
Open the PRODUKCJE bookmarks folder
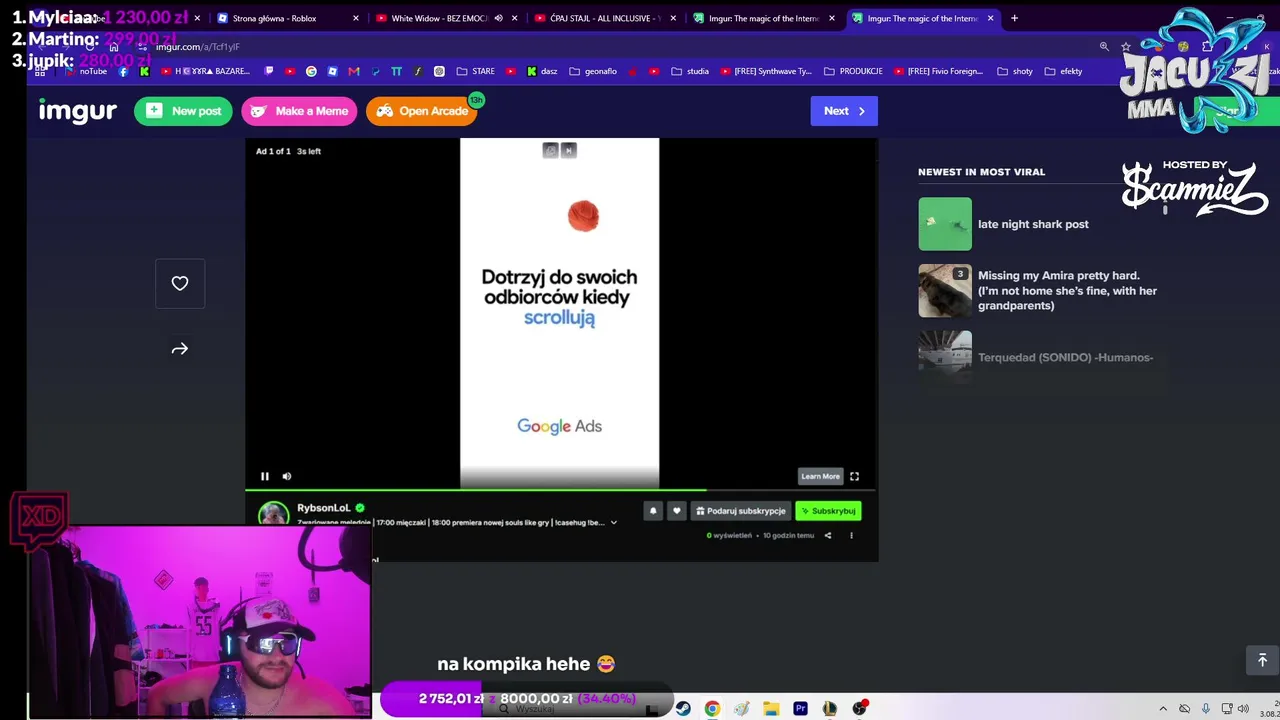[x=853, y=71]
